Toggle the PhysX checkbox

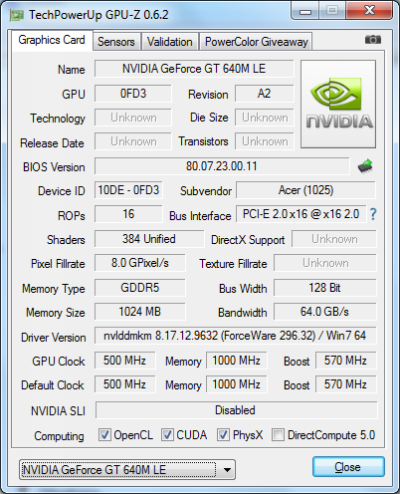(x=223, y=435)
